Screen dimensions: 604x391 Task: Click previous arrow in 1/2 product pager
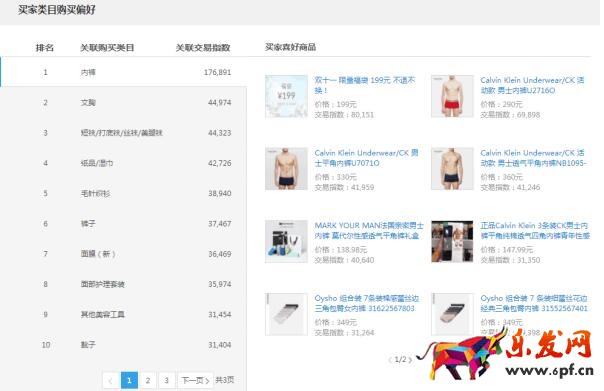point(390,360)
